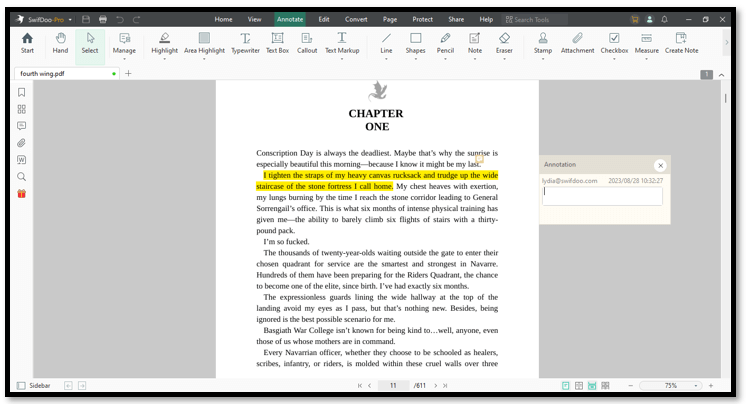Open the user account icon

pos(649,19)
